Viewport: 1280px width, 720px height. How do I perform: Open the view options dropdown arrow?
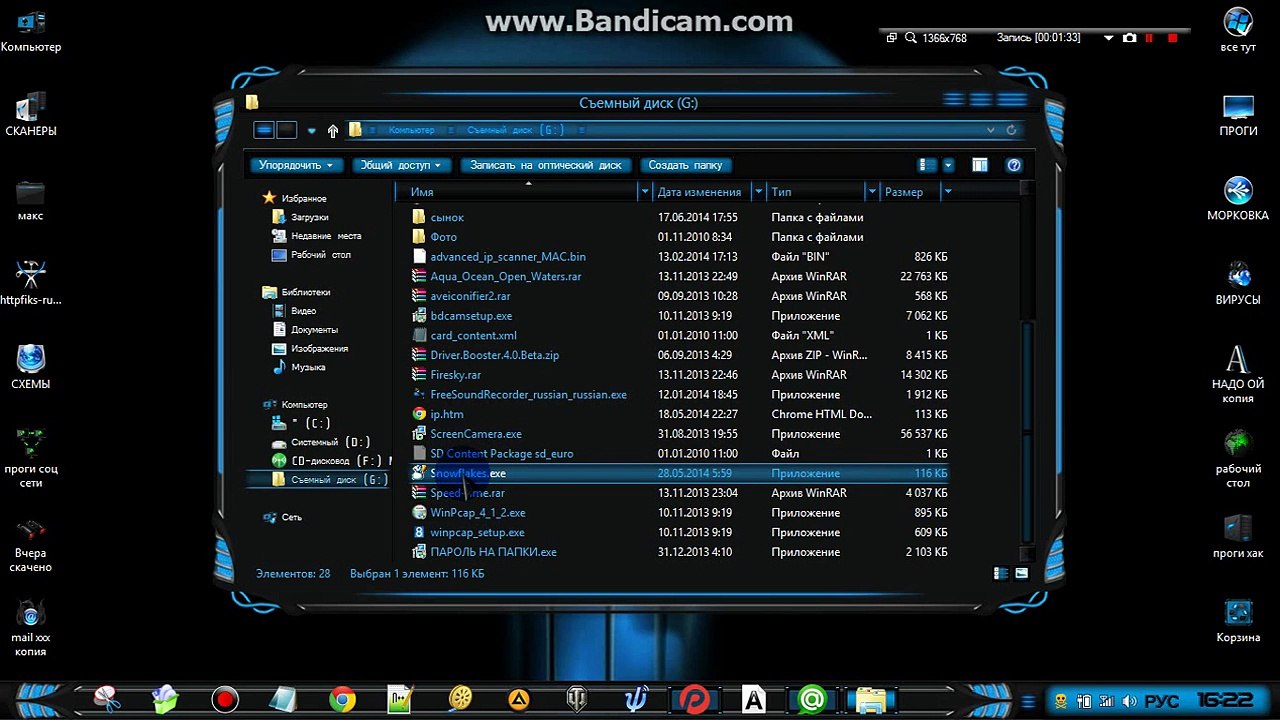tap(949, 165)
